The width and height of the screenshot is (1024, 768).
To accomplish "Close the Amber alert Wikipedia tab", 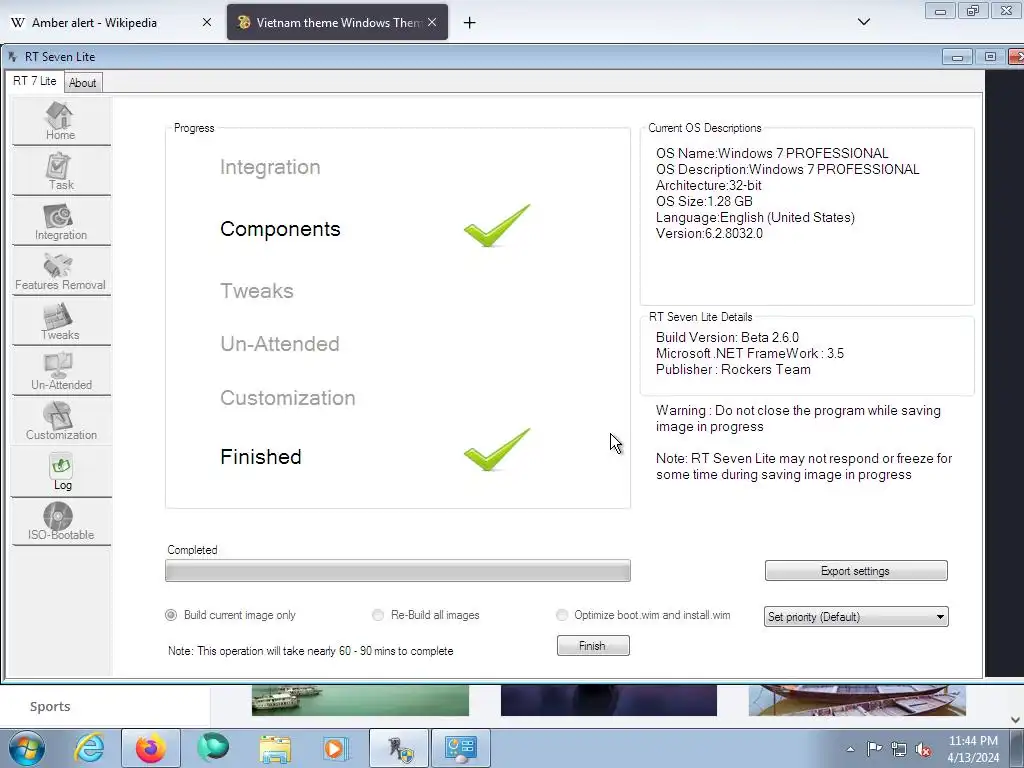I will [206, 22].
